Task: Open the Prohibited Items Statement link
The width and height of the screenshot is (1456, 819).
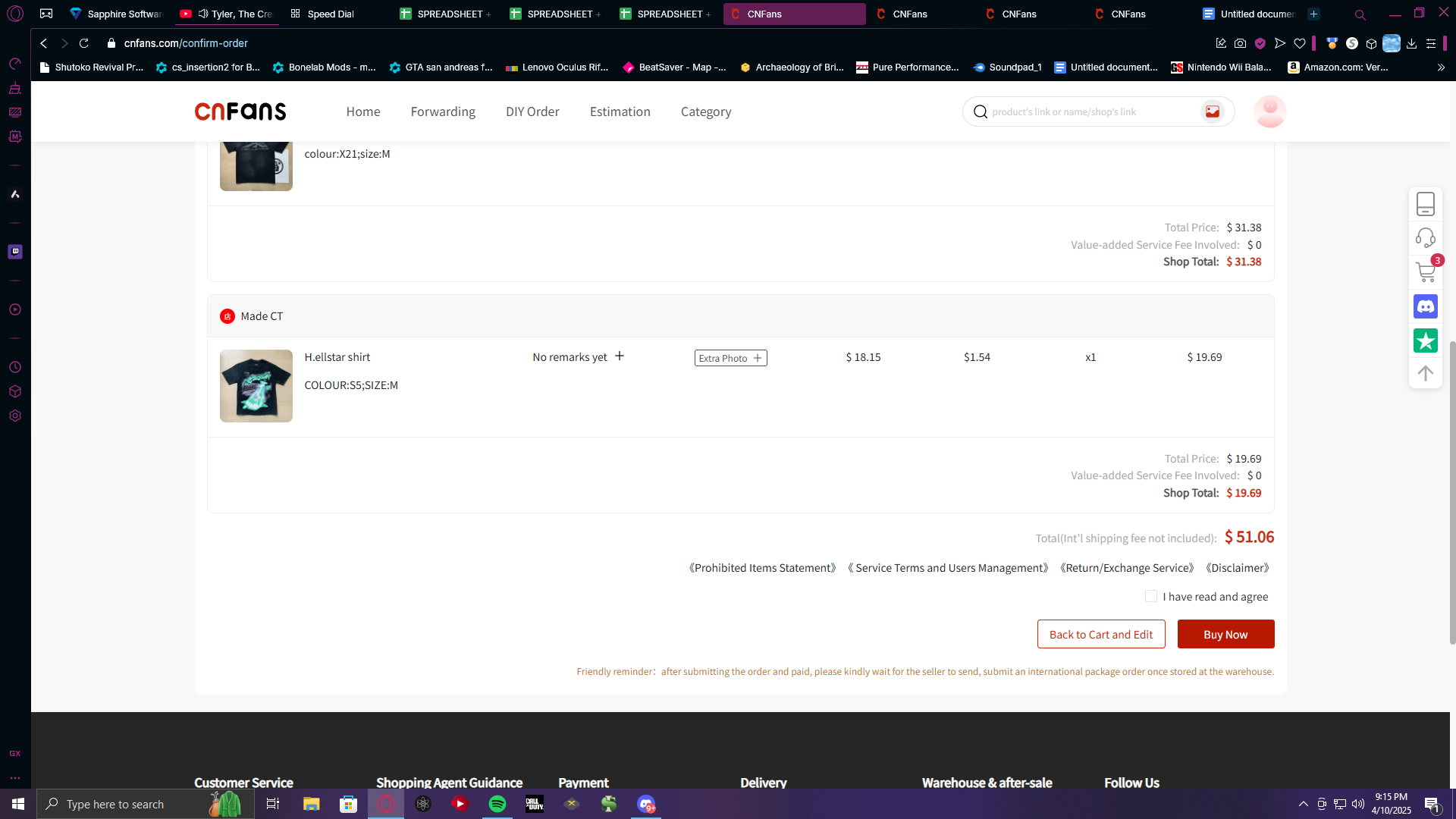Action: click(x=762, y=568)
